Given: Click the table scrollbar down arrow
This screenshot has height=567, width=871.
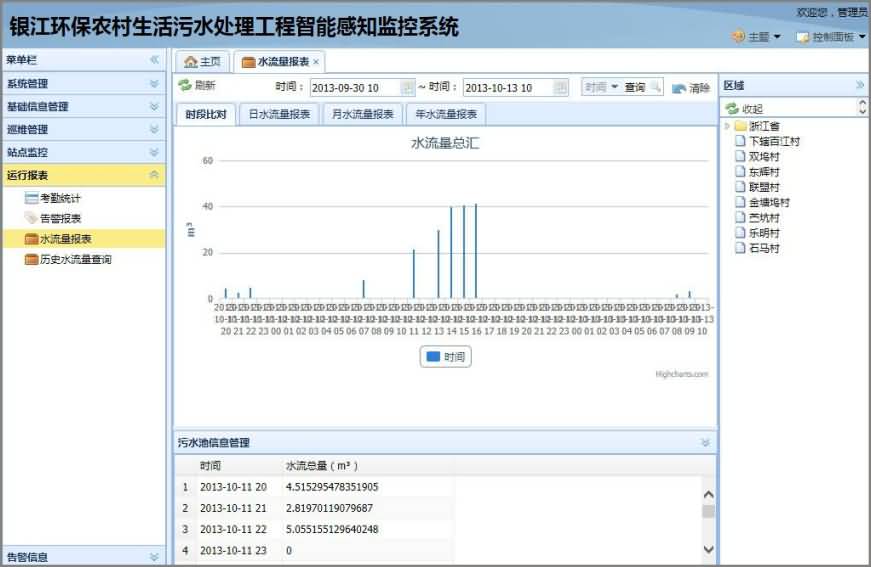Looking at the screenshot, I should pyautogui.click(x=708, y=549).
